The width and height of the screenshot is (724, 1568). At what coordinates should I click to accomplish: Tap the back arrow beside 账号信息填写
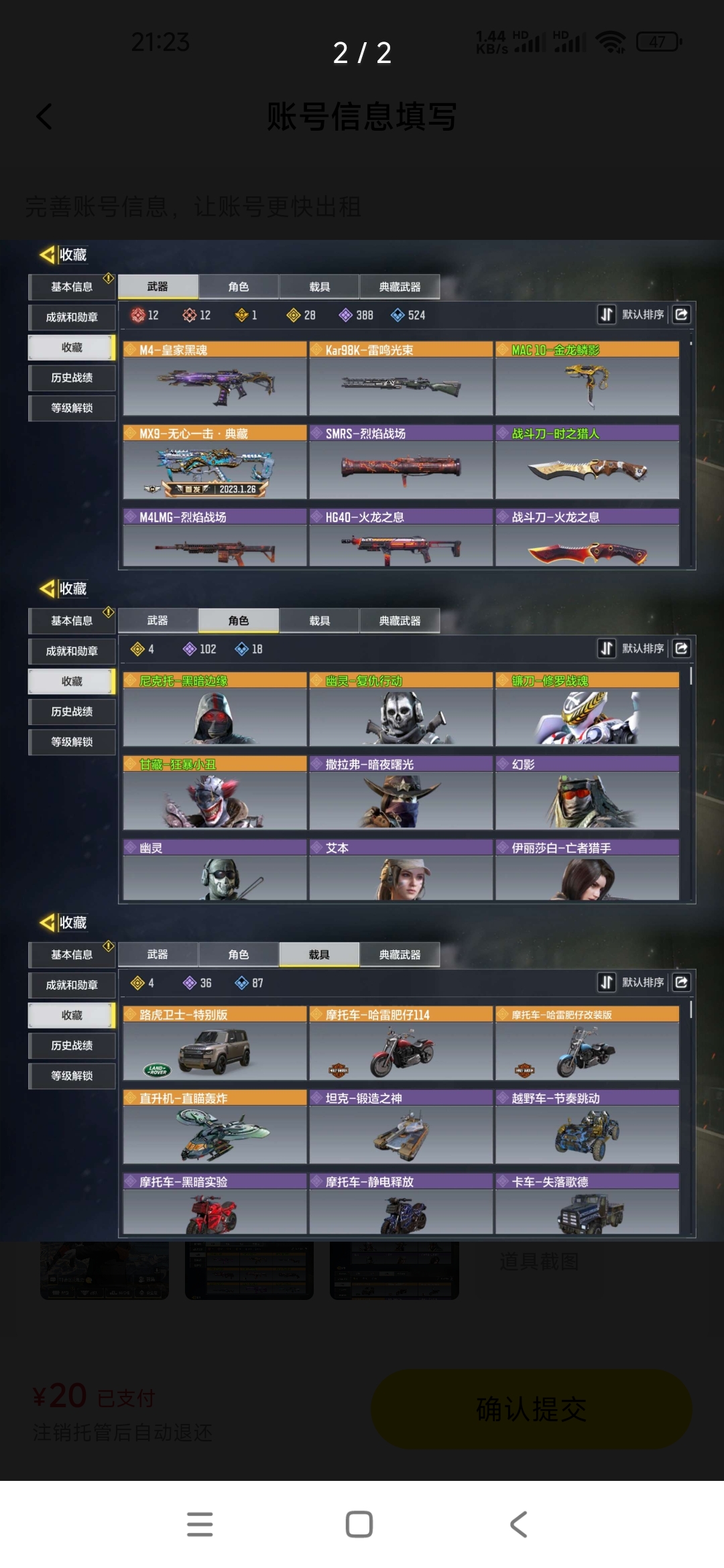44,117
